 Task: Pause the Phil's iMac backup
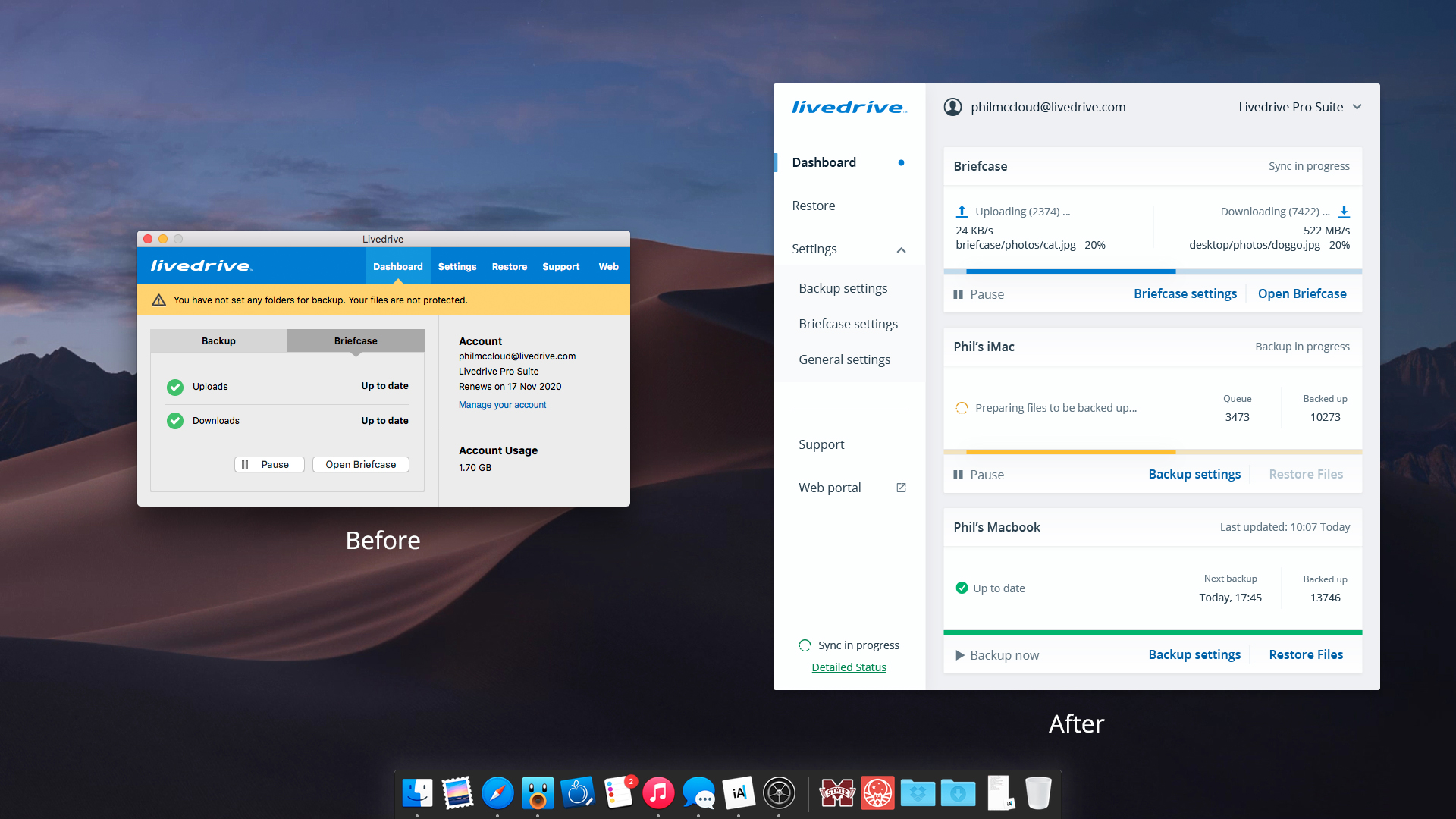[978, 475]
